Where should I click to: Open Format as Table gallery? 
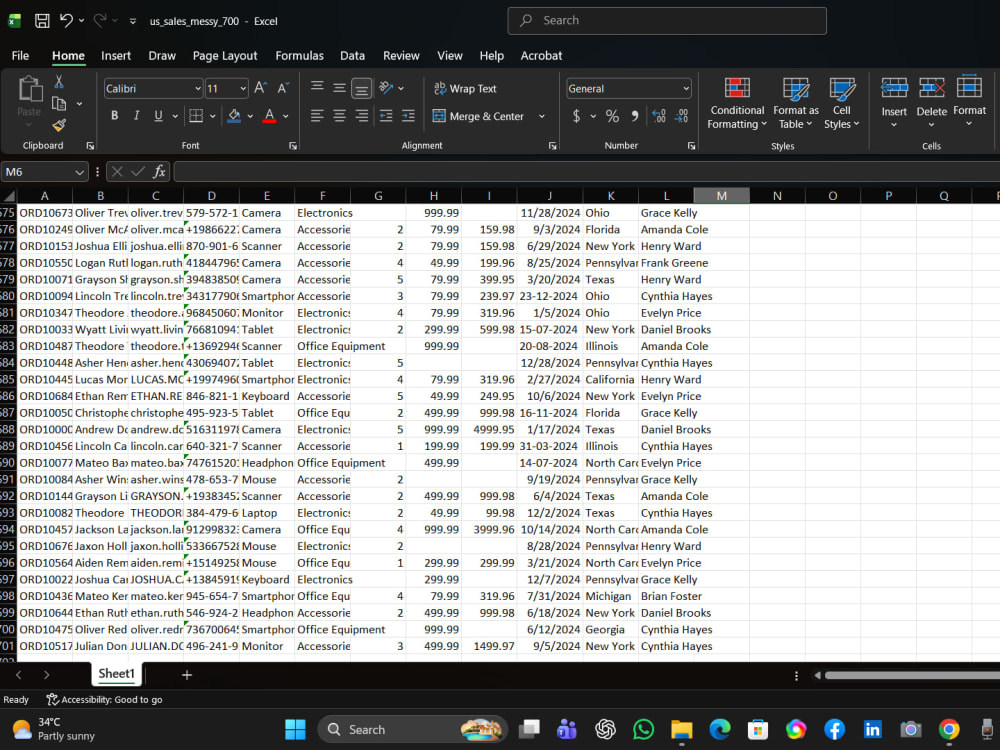[795, 103]
